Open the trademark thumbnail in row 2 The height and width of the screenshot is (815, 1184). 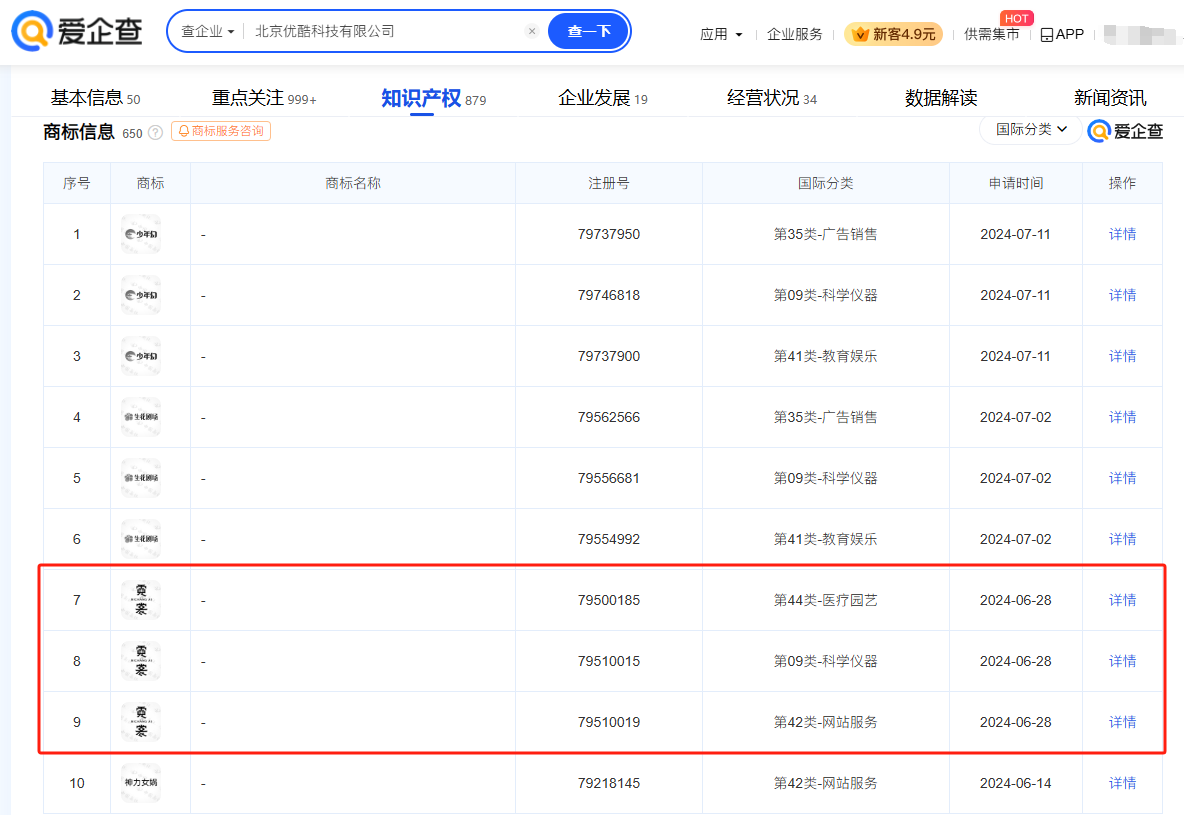[141, 295]
